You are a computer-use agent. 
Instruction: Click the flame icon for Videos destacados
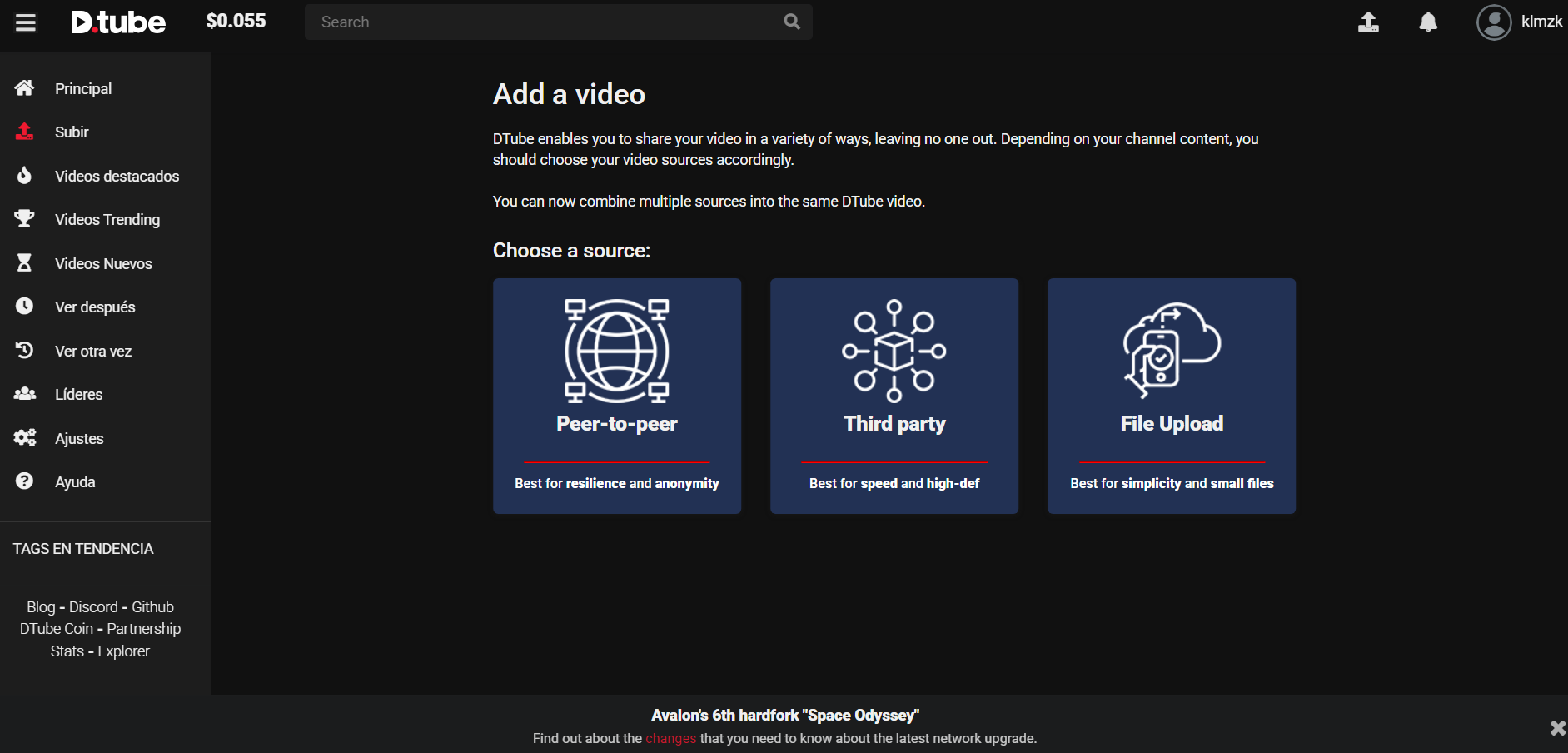[25, 175]
